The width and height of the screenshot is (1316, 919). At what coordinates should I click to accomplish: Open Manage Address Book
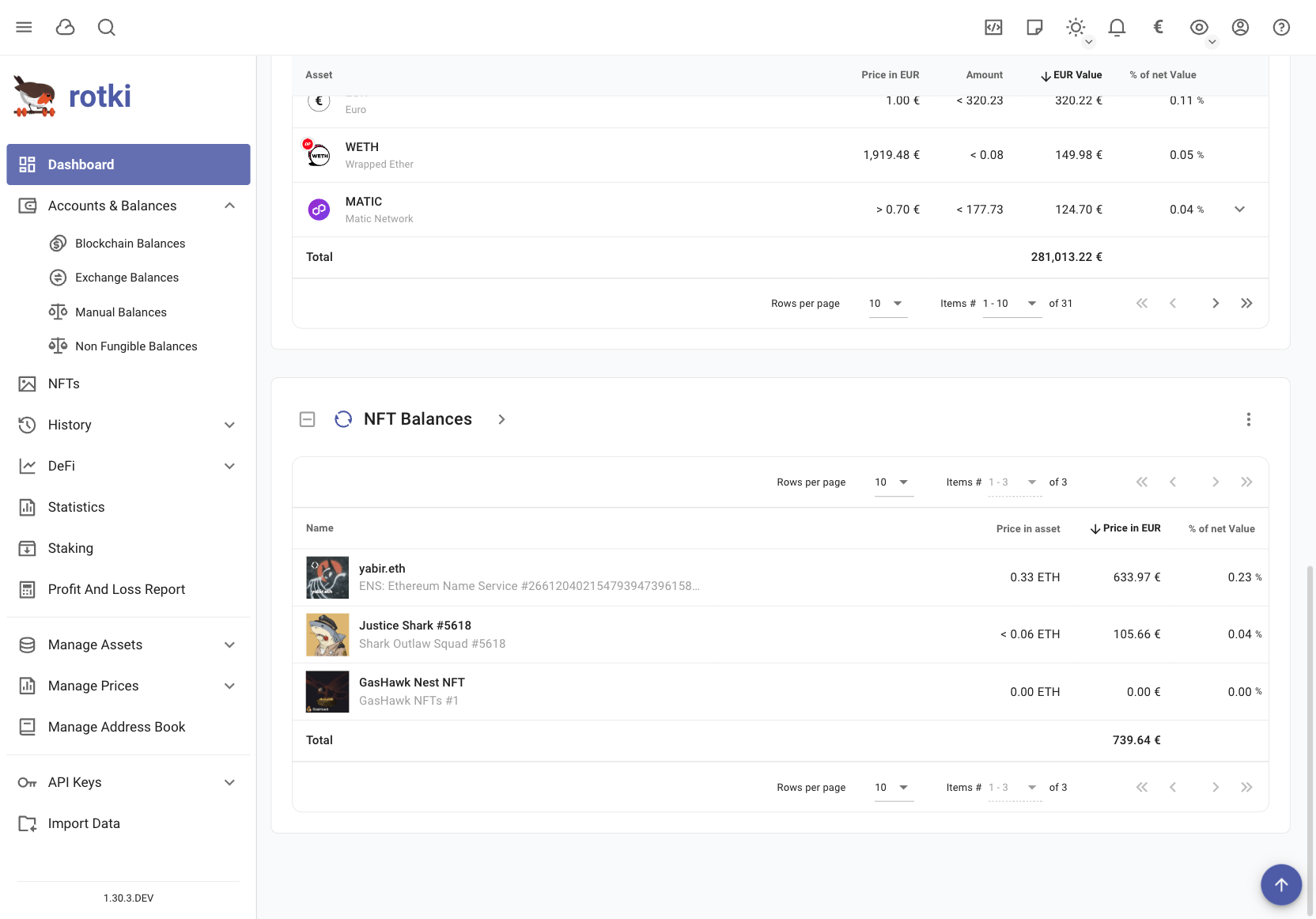pyautogui.click(x=128, y=727)
